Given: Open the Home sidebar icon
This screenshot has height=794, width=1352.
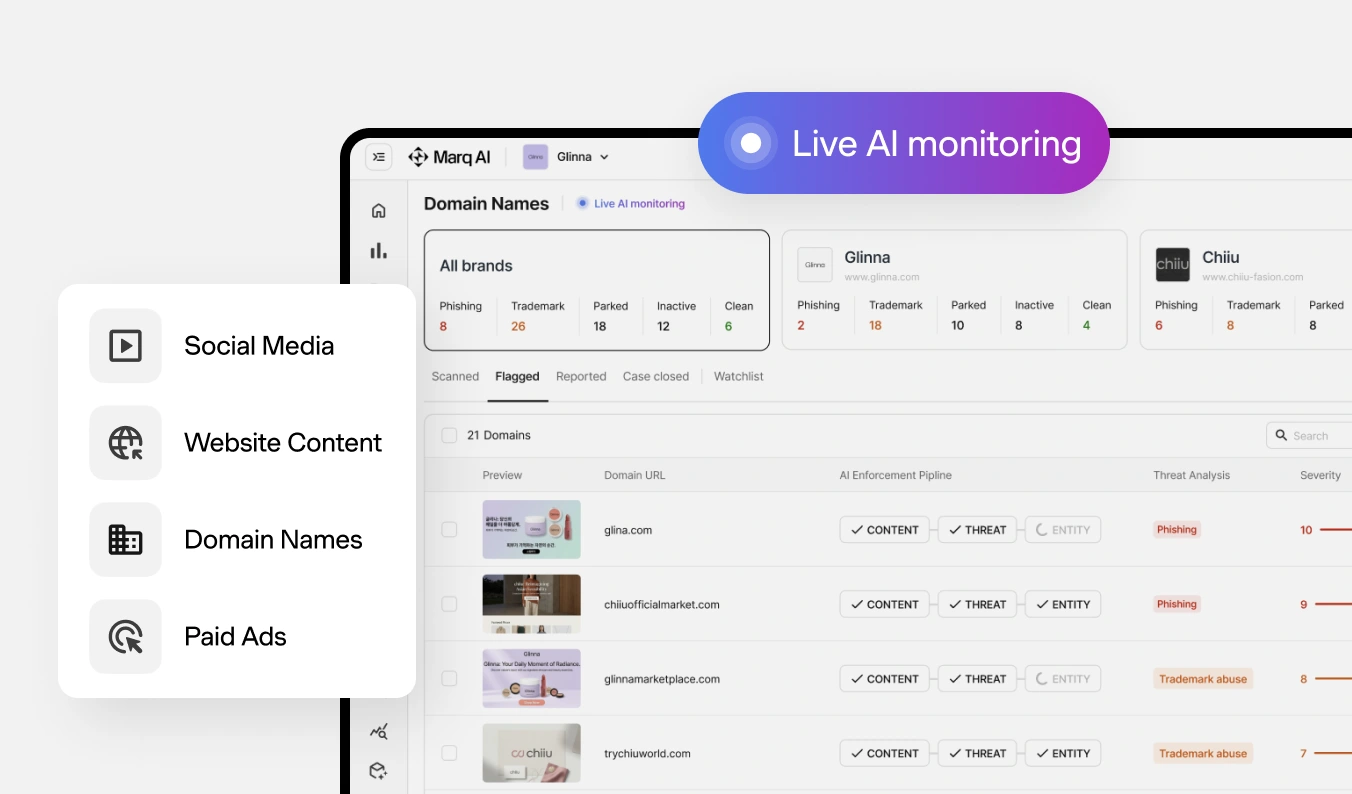Looking at the screenshot, I should point(378,211).
